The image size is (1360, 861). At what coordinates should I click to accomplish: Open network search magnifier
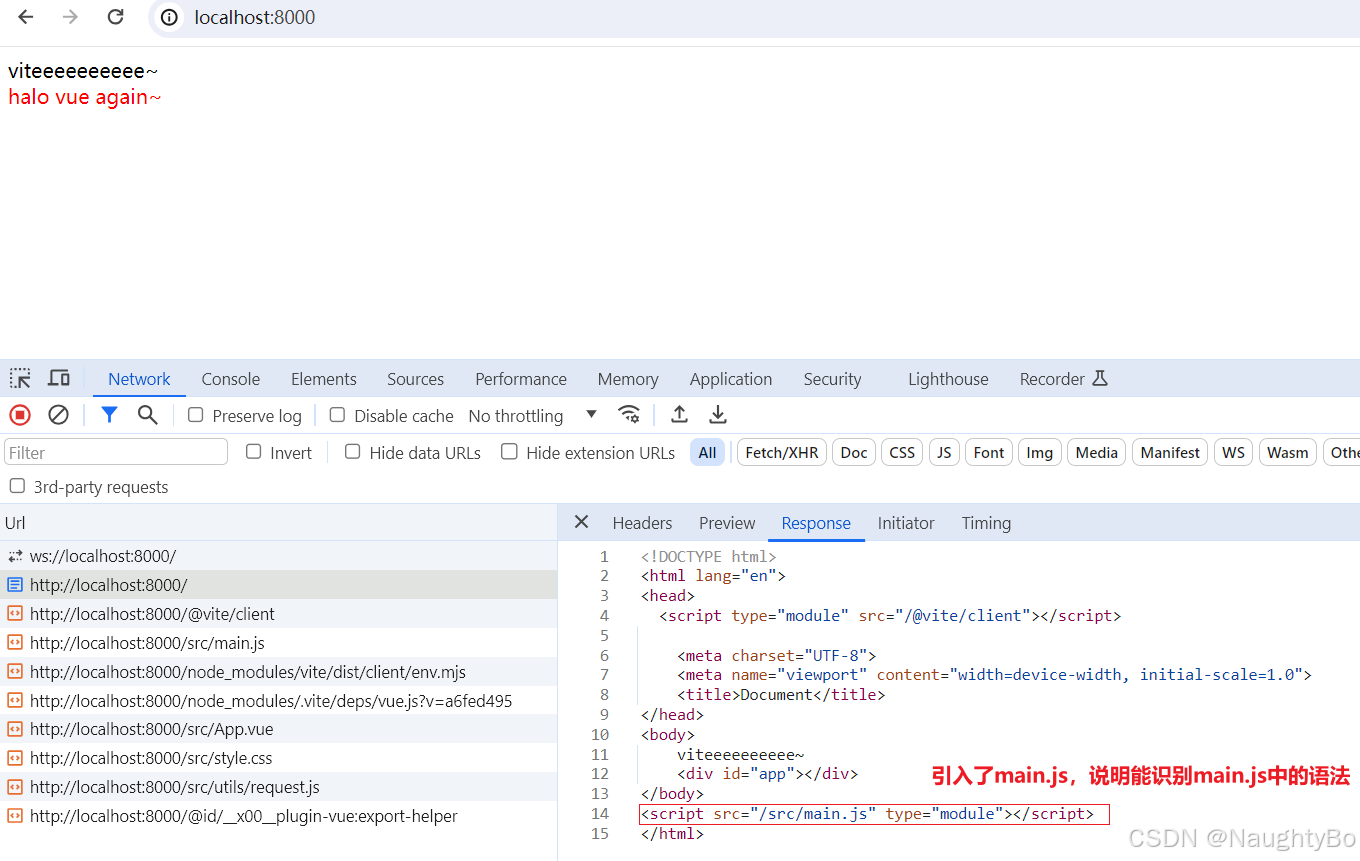click(x=148, y=415)
